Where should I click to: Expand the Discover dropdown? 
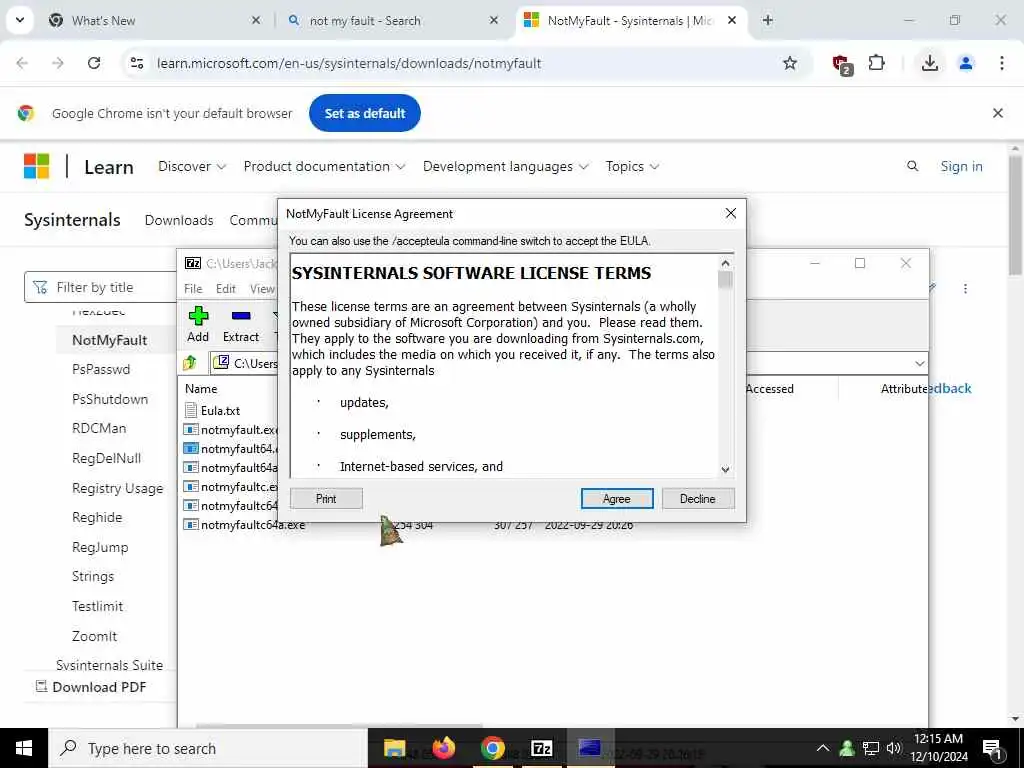coord(192,167)
